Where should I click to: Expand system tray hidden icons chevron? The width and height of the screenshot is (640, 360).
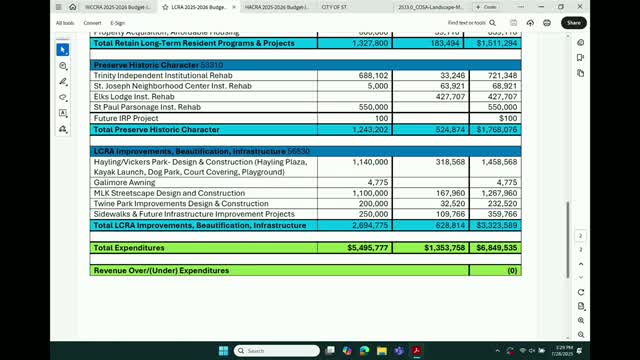click(497, 351)
